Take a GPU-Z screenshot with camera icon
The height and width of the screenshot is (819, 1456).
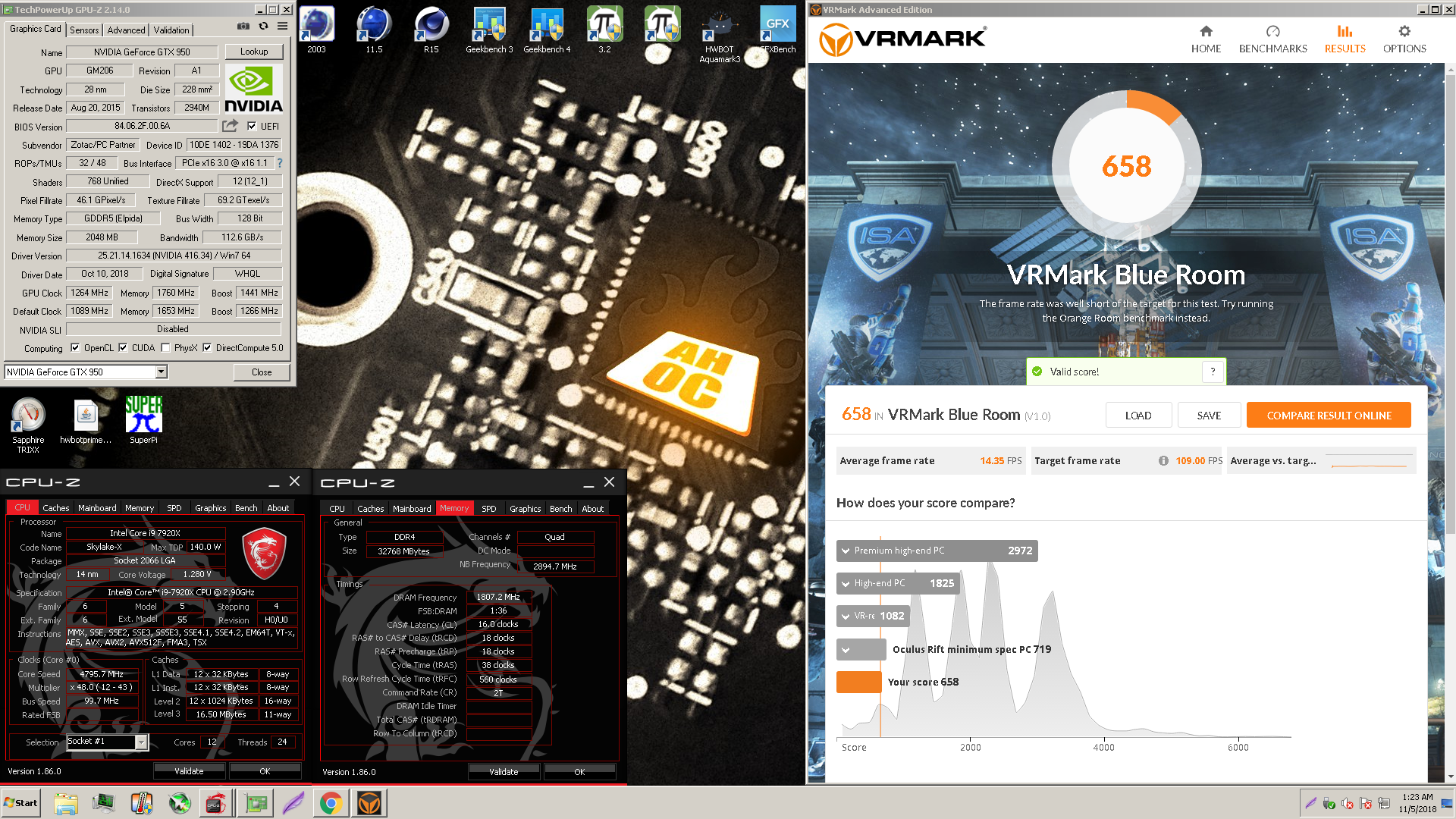pyautogui.click(x=243, y=27)
